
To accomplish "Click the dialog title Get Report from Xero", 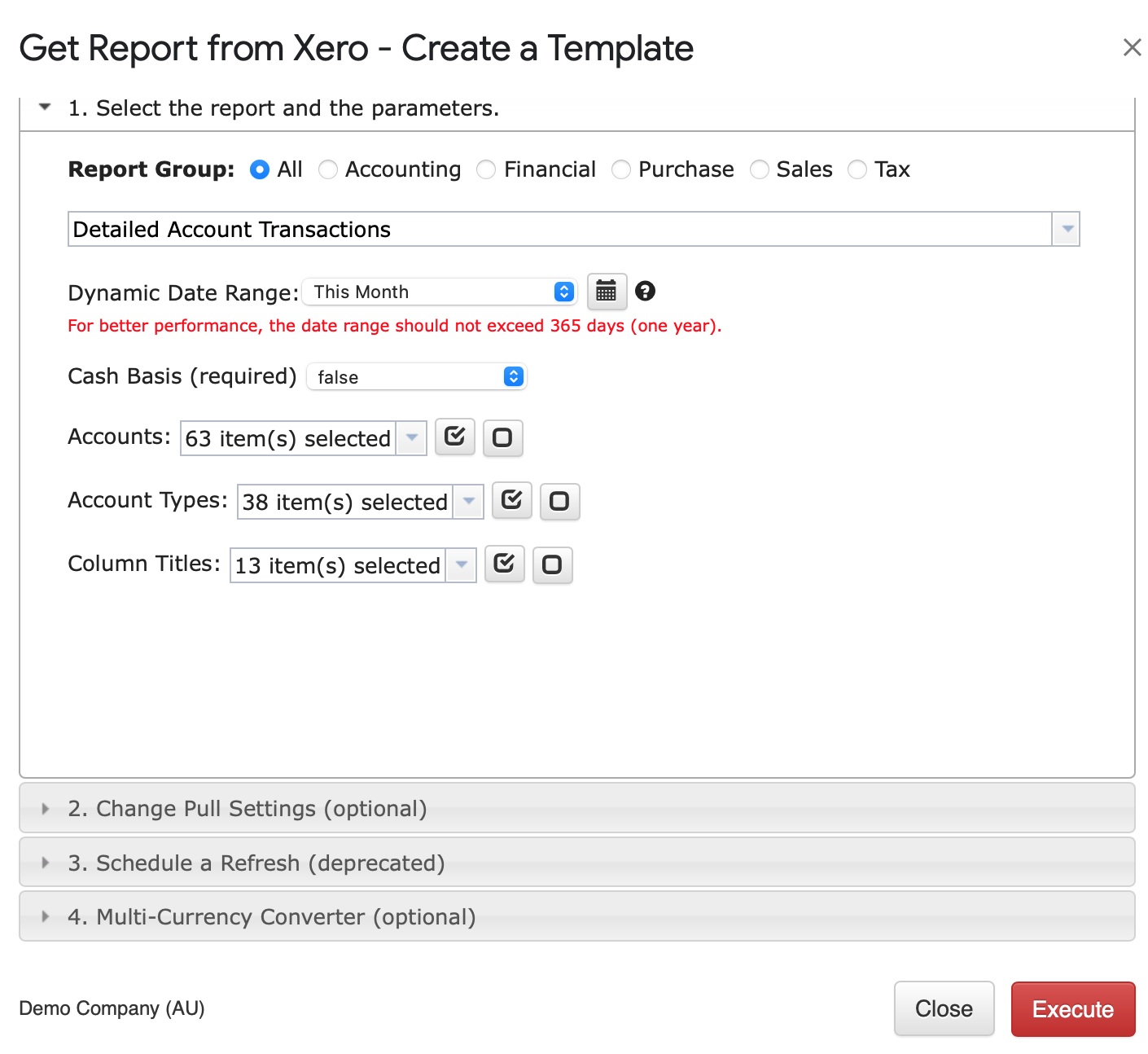I will pyautogui.click(x=357, y=48).
